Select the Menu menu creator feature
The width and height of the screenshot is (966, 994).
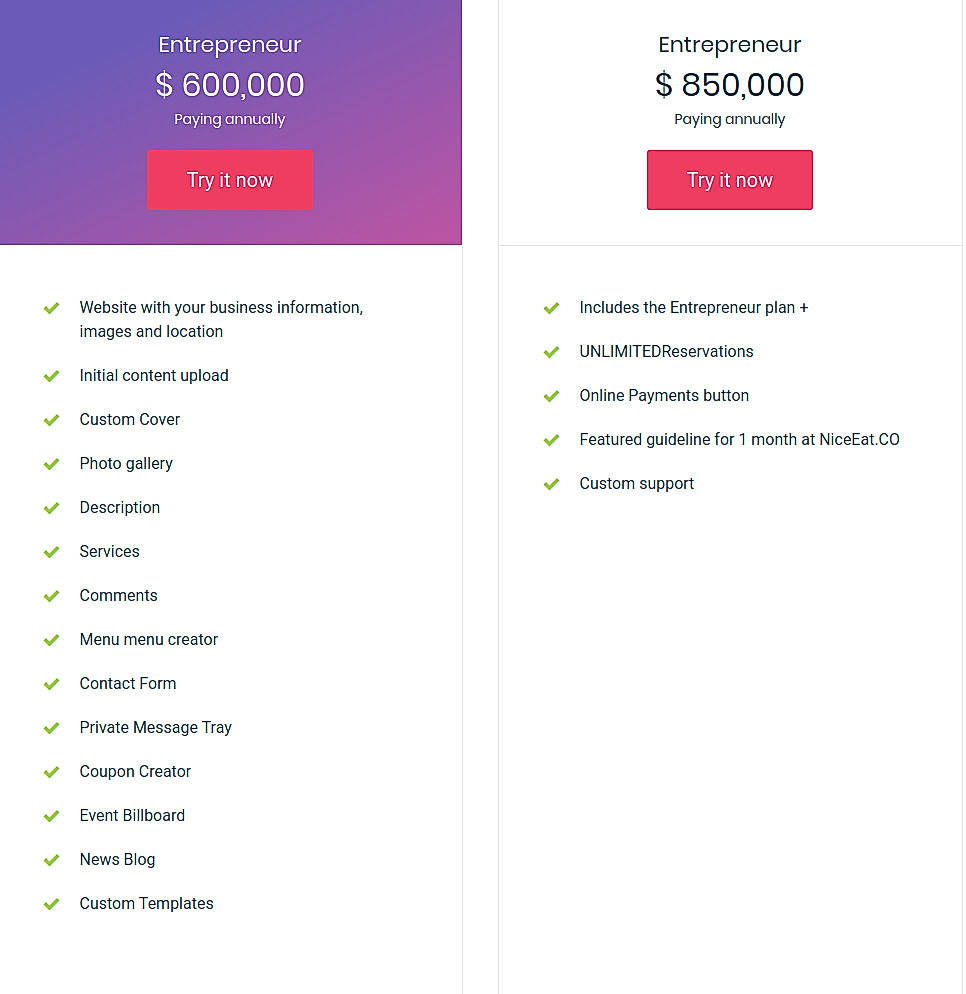coord(148,640)
